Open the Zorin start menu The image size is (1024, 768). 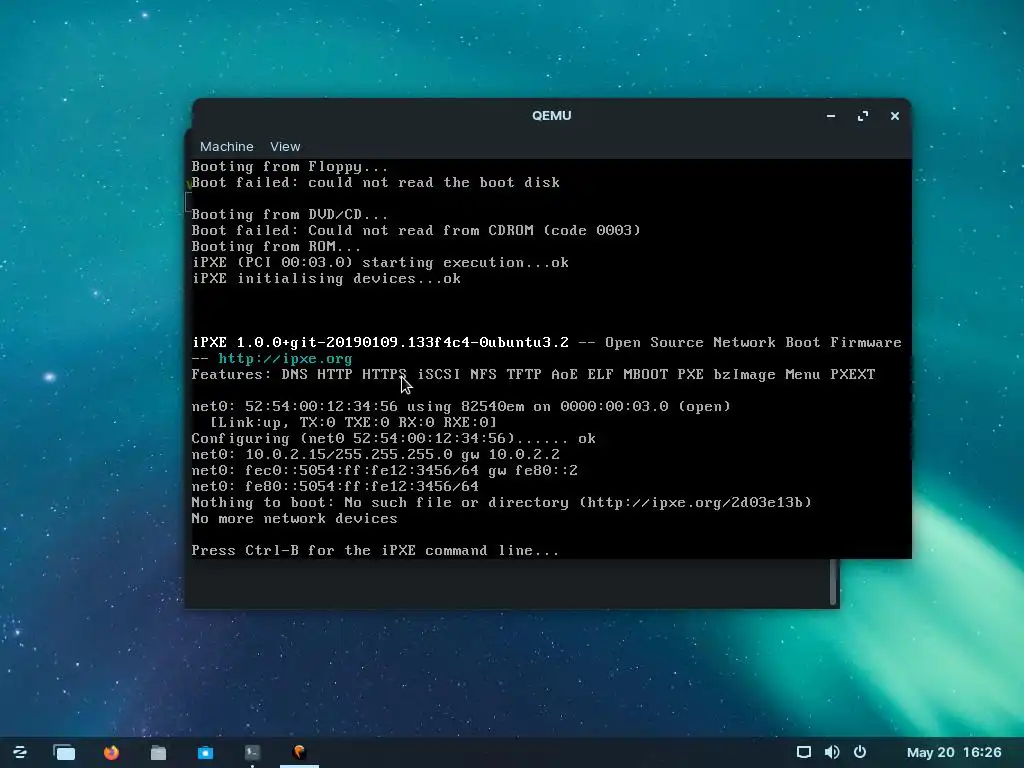click(x=20, y=752)
